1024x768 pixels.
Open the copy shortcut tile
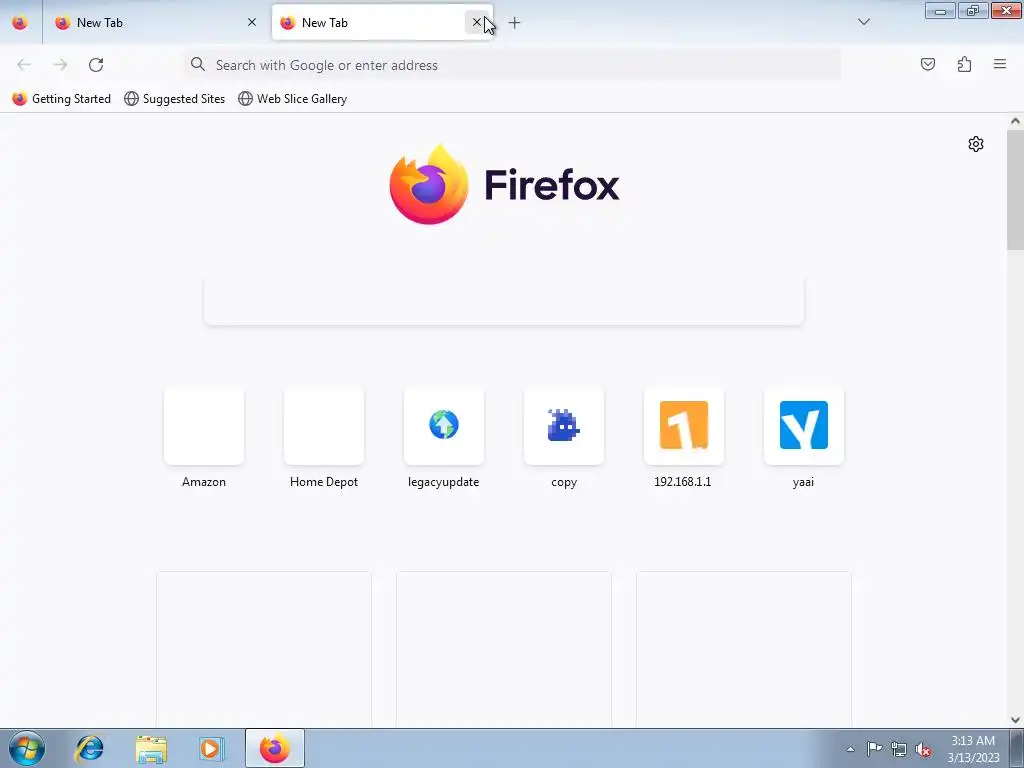point(564,439)
